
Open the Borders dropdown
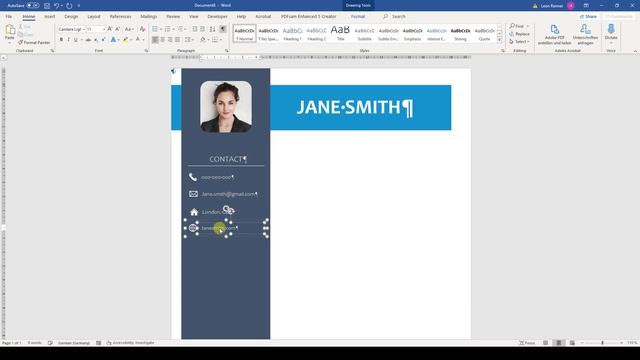[220, 40]
